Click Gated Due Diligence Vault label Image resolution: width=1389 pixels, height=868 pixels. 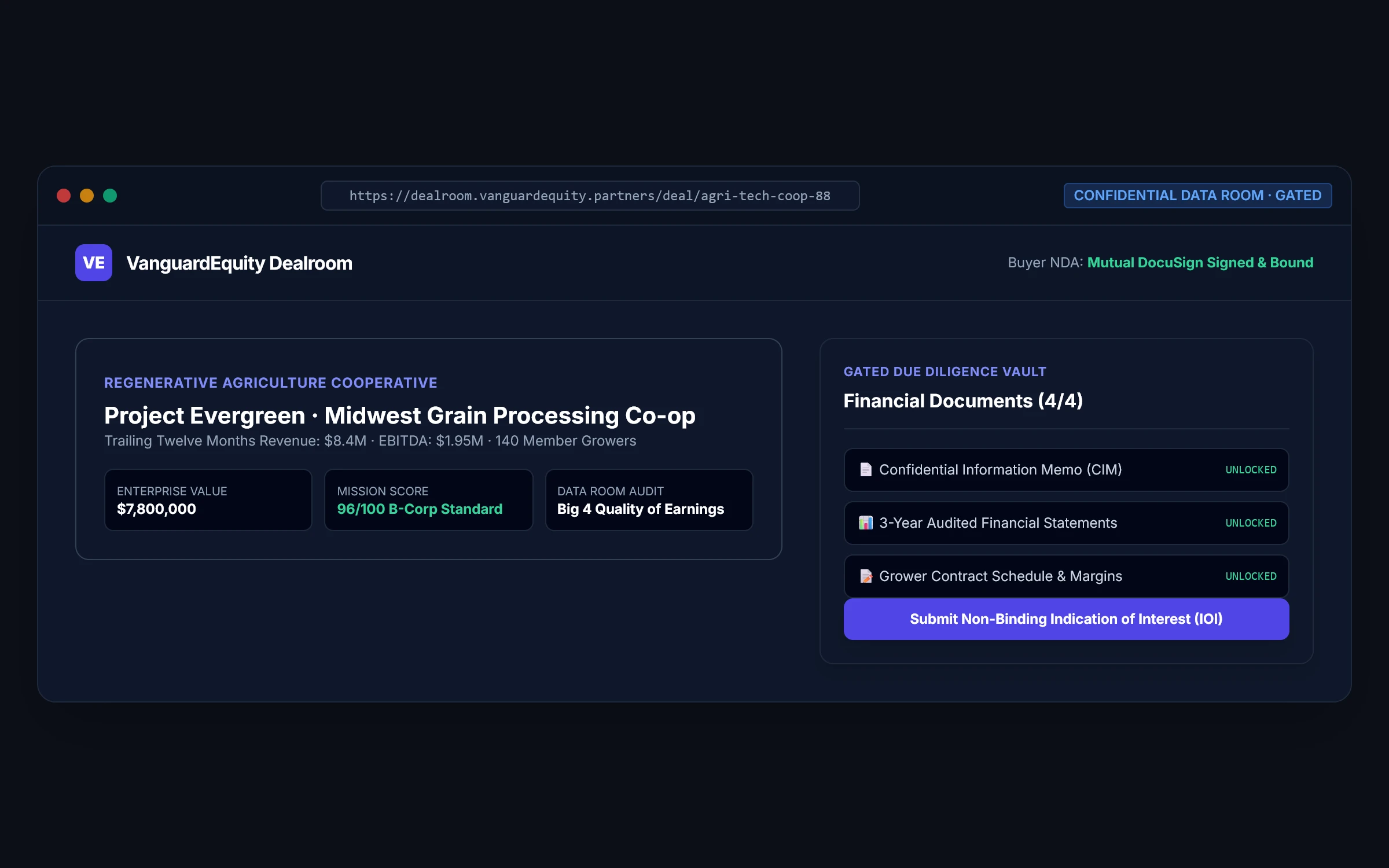click(x=945, y=372)
